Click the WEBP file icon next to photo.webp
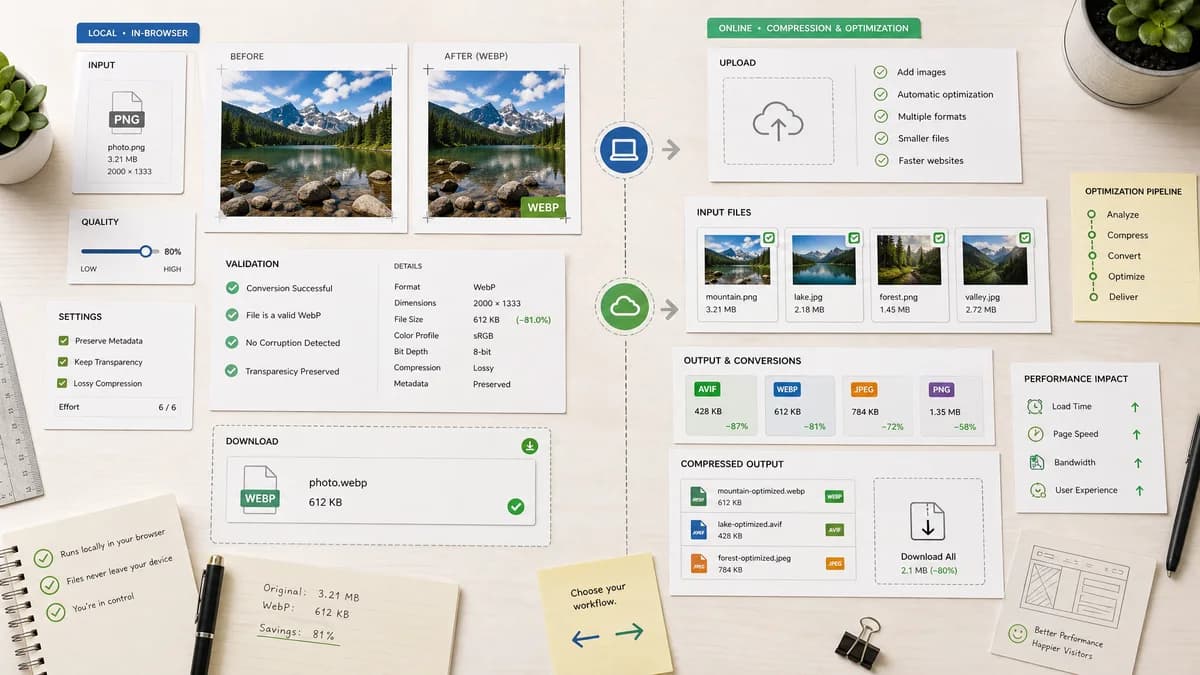 click(259, 491)
